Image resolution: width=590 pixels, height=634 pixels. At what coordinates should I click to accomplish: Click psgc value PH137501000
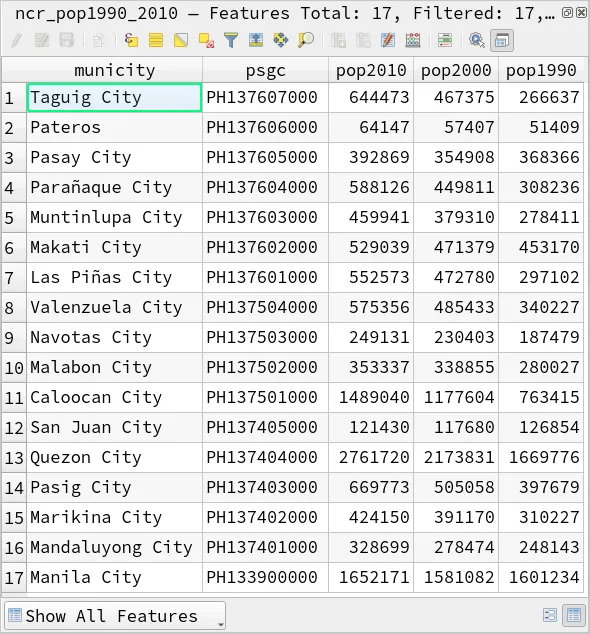(265, 397)
